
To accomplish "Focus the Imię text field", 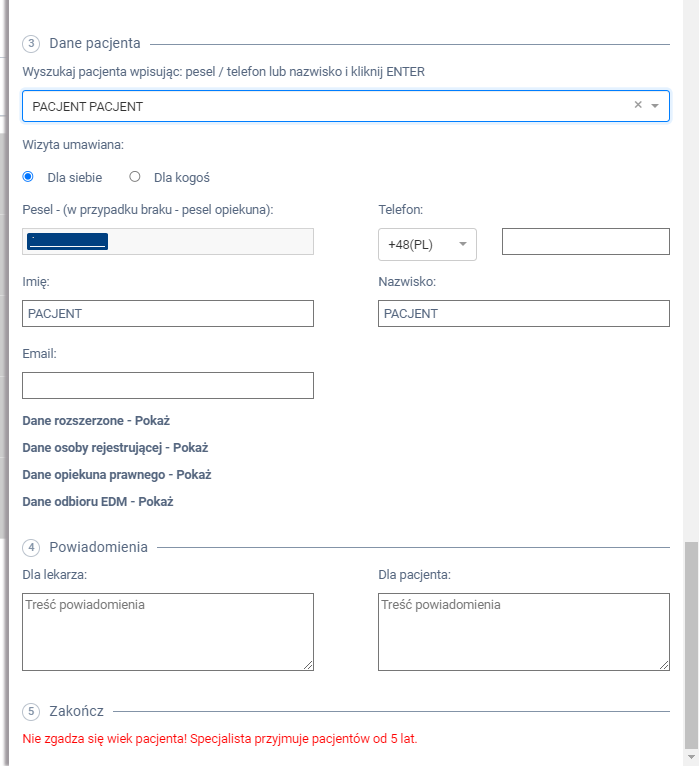I will click(x=168, y=314).
